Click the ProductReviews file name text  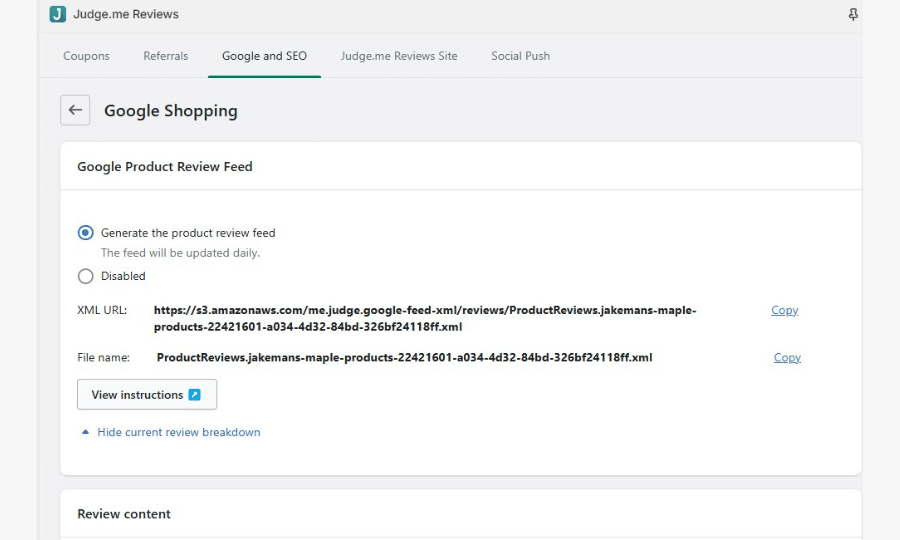[404, 357]
